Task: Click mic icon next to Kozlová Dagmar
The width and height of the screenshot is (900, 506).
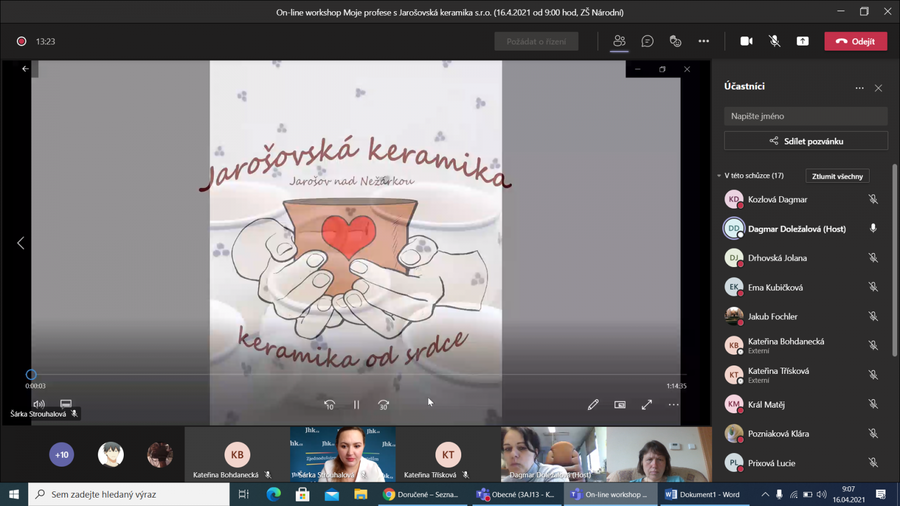Action: 873,199
